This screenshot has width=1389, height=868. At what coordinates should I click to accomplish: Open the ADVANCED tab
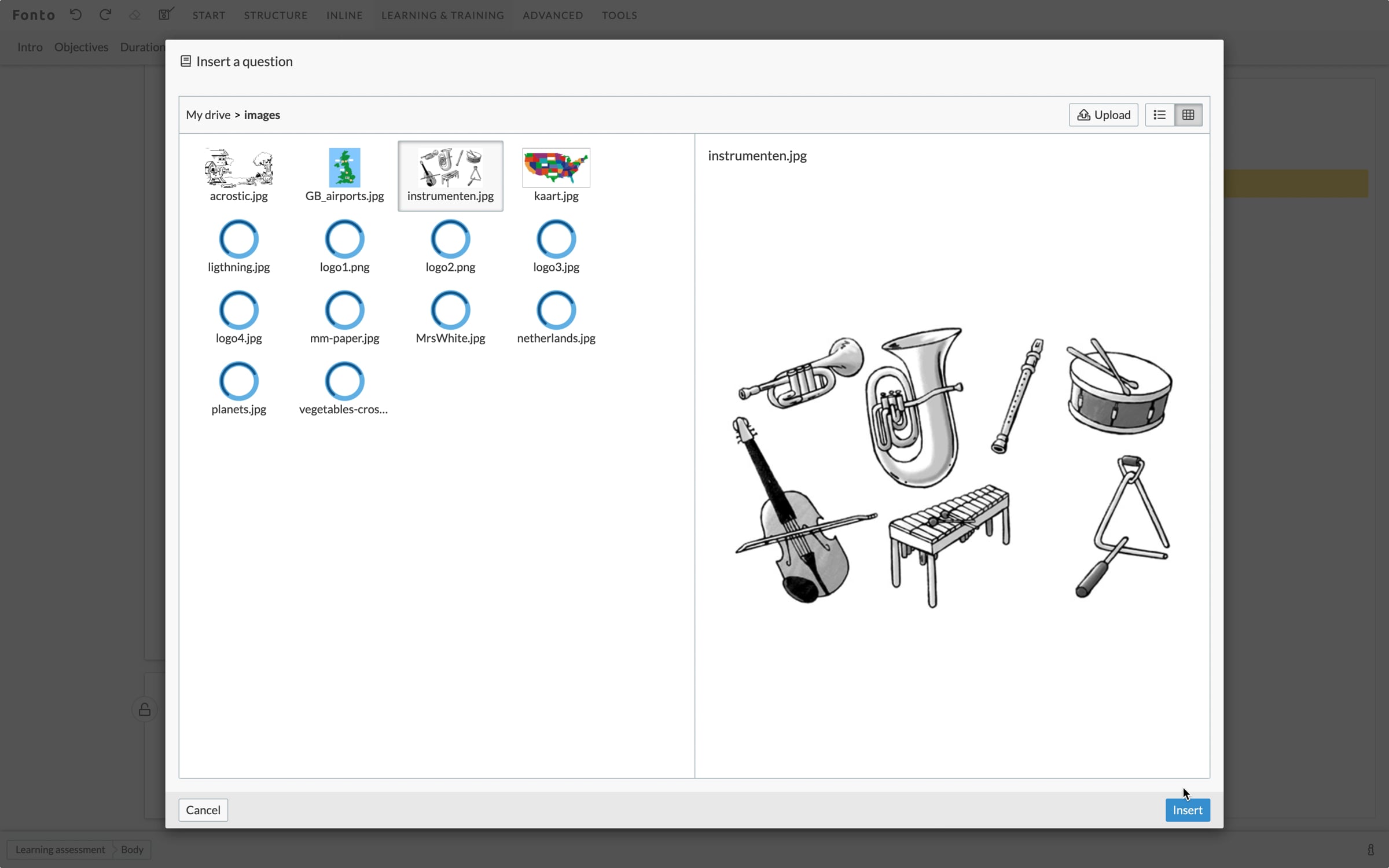[553, 15]
